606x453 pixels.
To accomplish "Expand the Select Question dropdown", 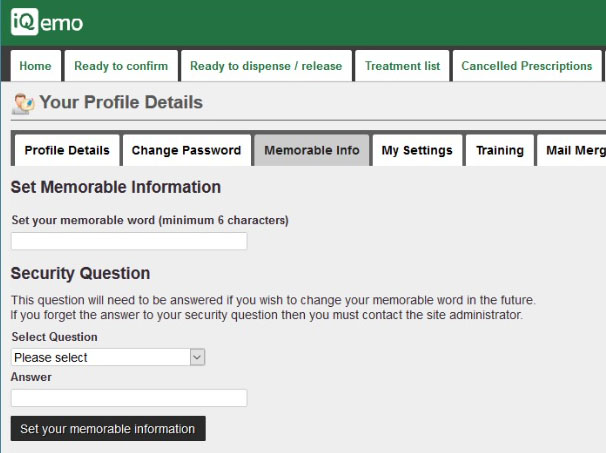I will pyautogui.click(x=108, y=357).
